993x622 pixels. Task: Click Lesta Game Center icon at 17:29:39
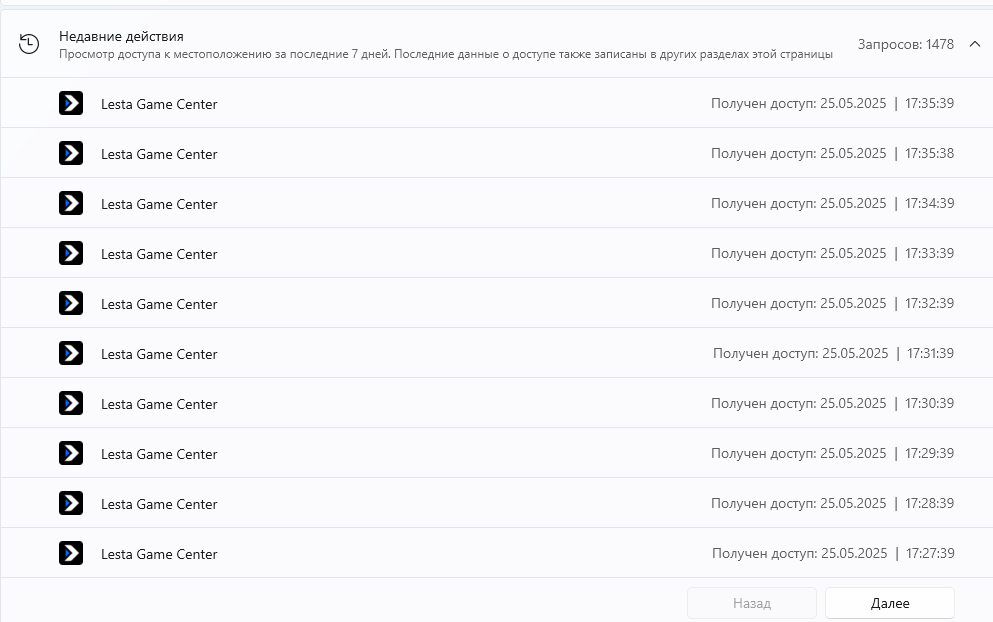click(x=71, y=453)
